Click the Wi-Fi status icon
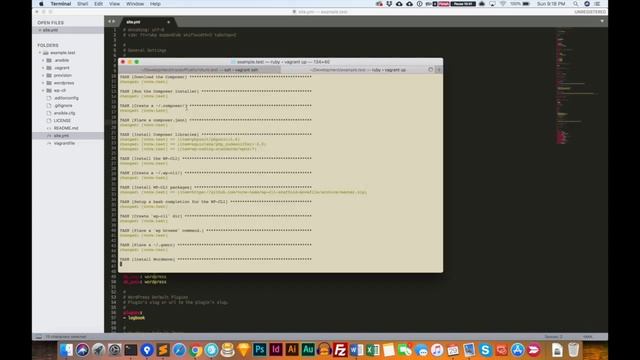 point(503,4)
